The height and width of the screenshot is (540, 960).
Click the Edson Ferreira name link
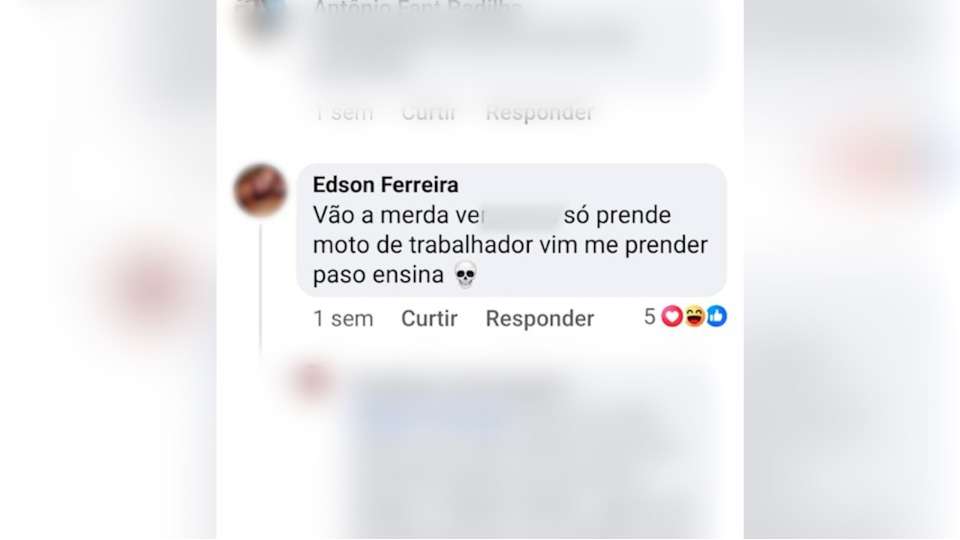pyautogui.click(x=385, y=185)
